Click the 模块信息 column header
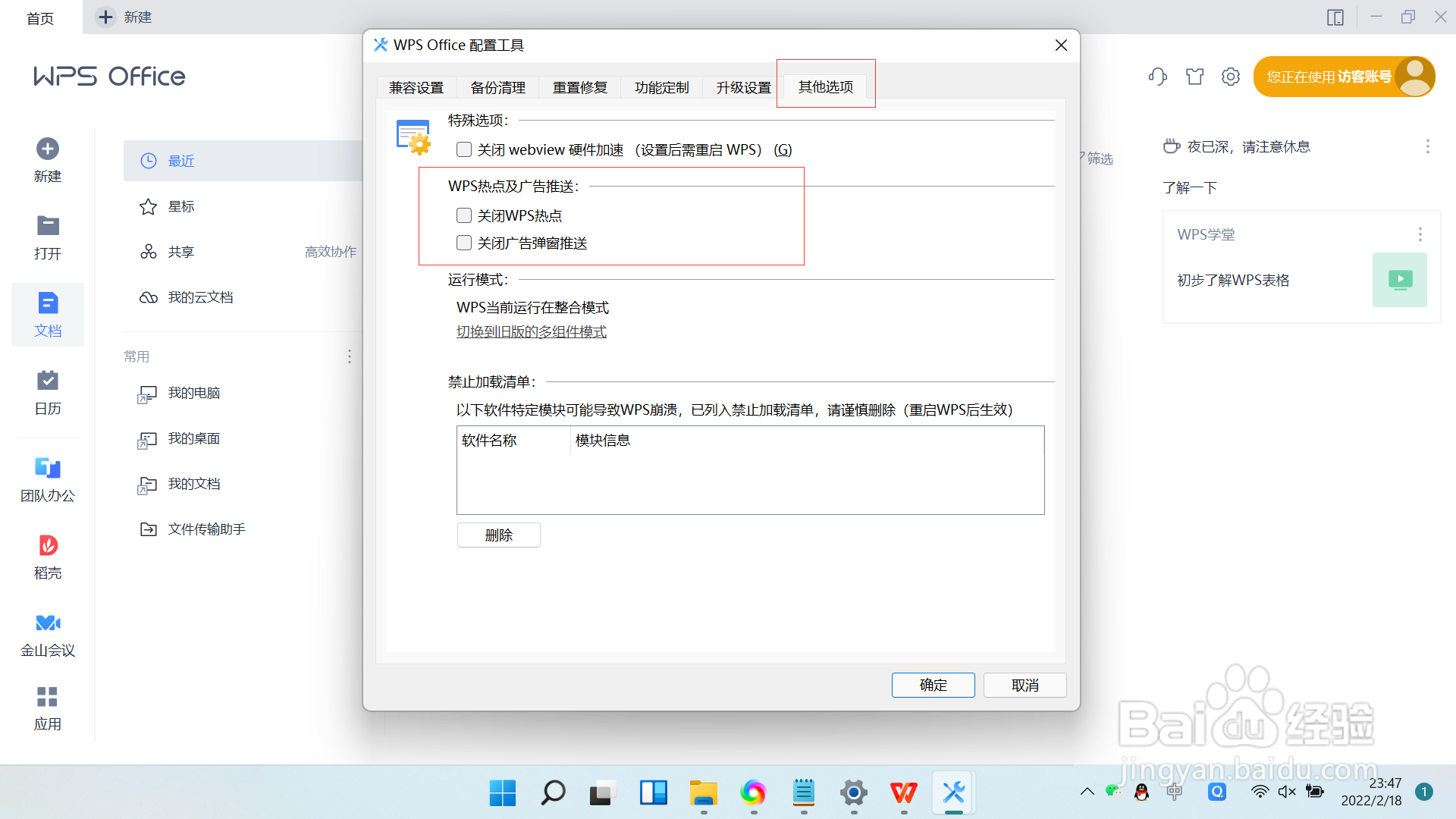 pos(807,441)
